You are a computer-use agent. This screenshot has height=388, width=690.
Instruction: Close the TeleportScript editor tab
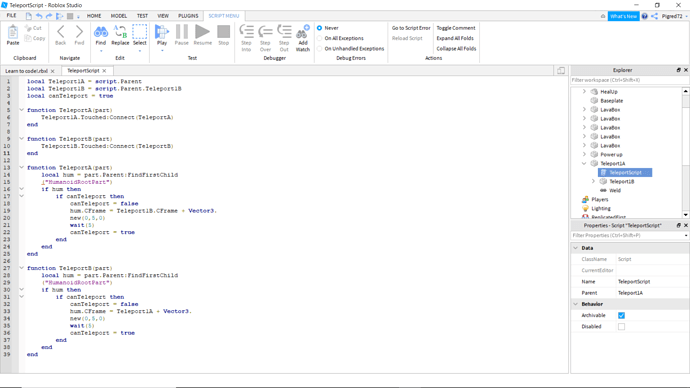[104, 71]
